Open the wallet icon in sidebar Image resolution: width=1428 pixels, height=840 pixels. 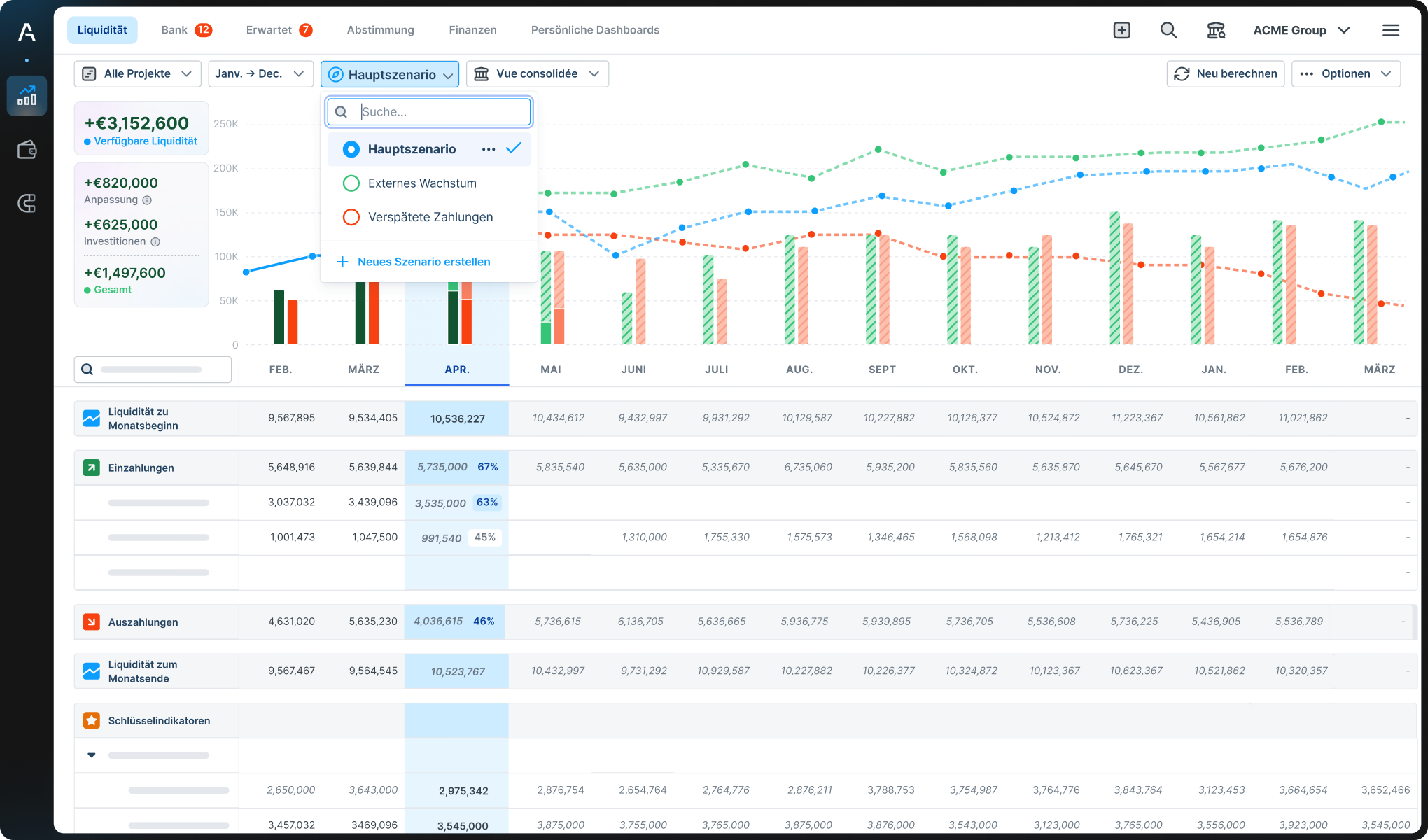(x=27, y=150)
